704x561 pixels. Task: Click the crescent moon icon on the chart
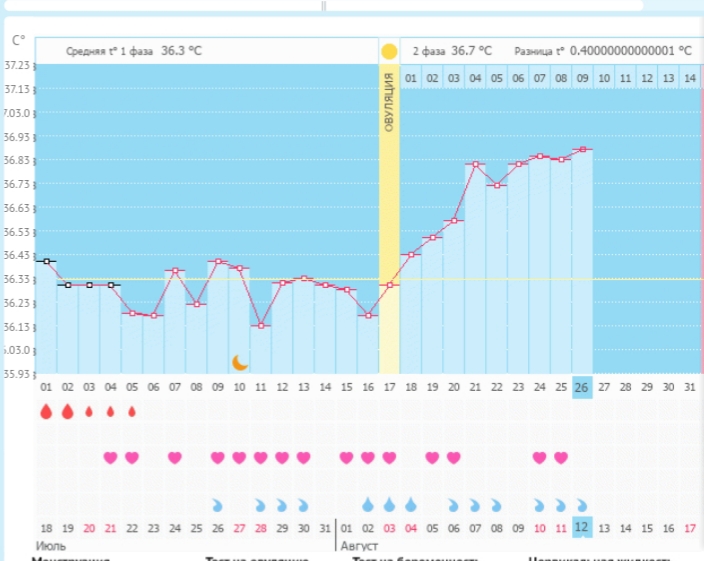click(239, 362)
